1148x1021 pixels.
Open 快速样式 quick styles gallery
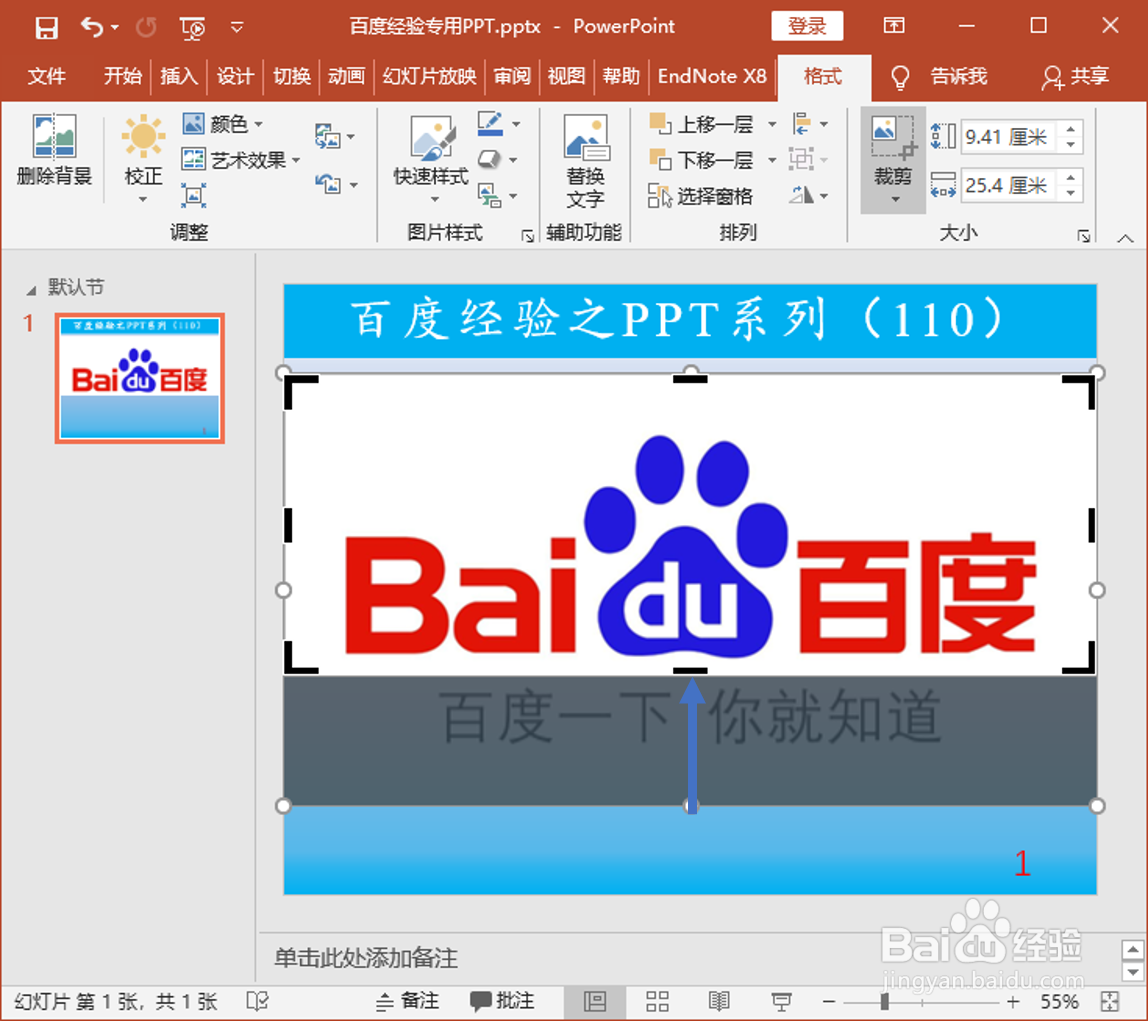(430, 160)
